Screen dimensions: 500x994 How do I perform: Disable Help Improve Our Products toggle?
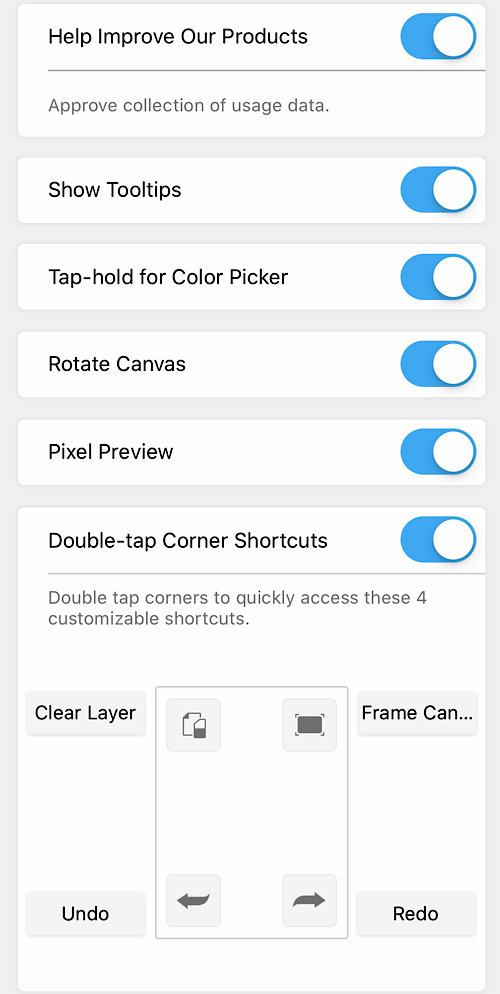pyautogui.click(x=438, y=36)
